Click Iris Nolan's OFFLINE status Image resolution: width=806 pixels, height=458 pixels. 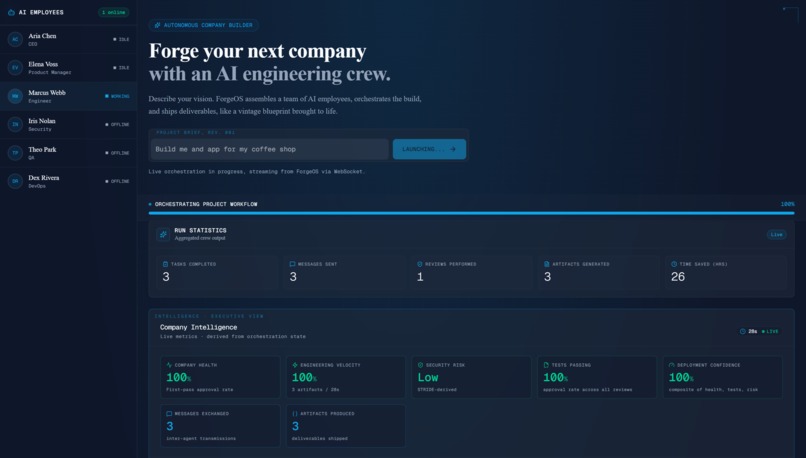click(117, 124)
